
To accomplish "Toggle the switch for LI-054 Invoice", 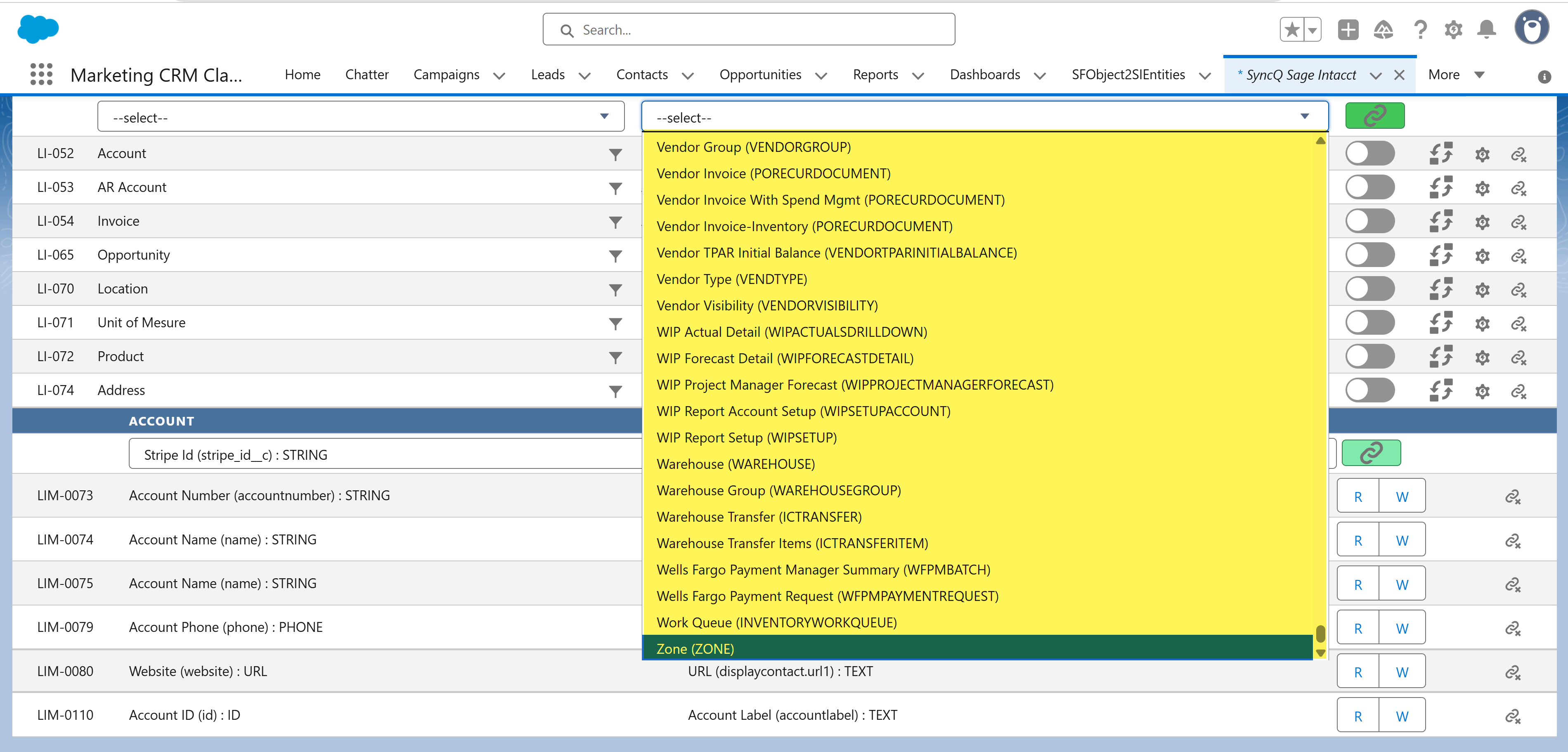I will [x=1369, y=221].
